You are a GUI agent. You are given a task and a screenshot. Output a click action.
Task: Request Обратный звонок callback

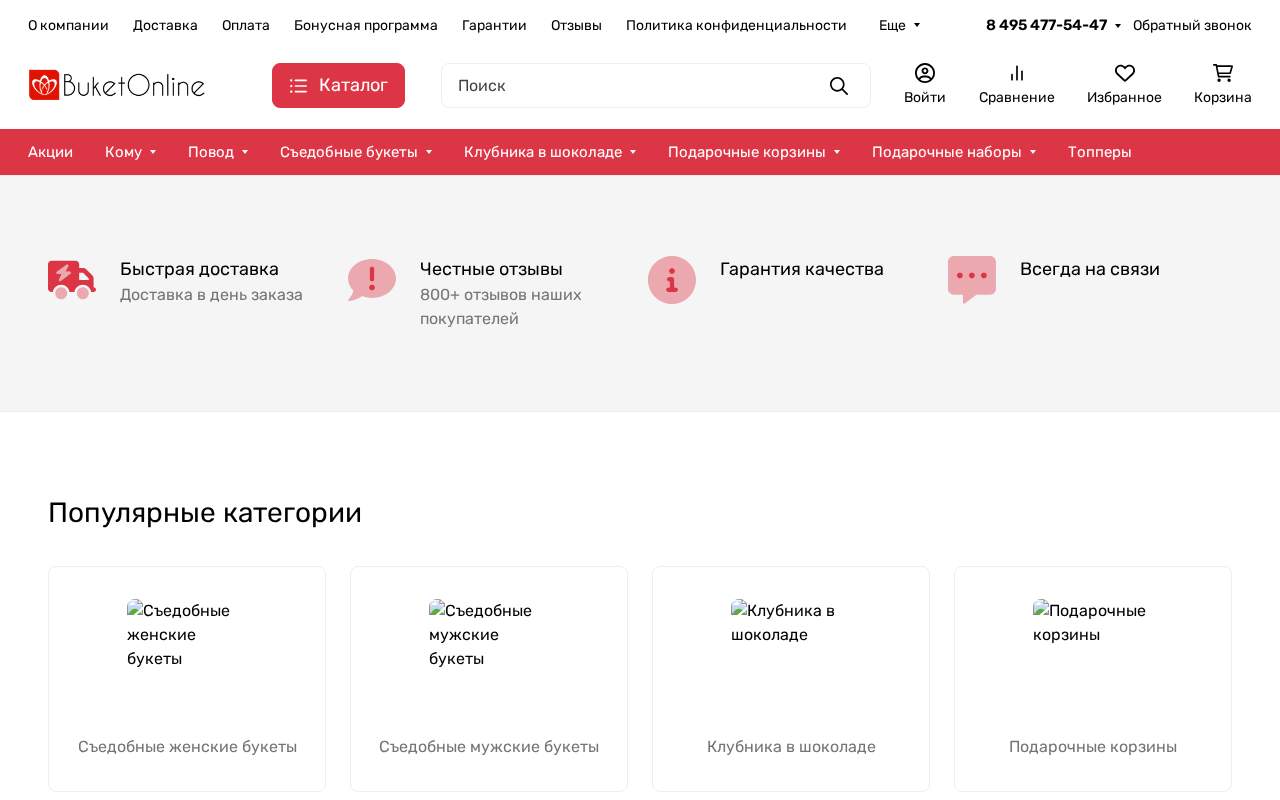pos(1192,25)
